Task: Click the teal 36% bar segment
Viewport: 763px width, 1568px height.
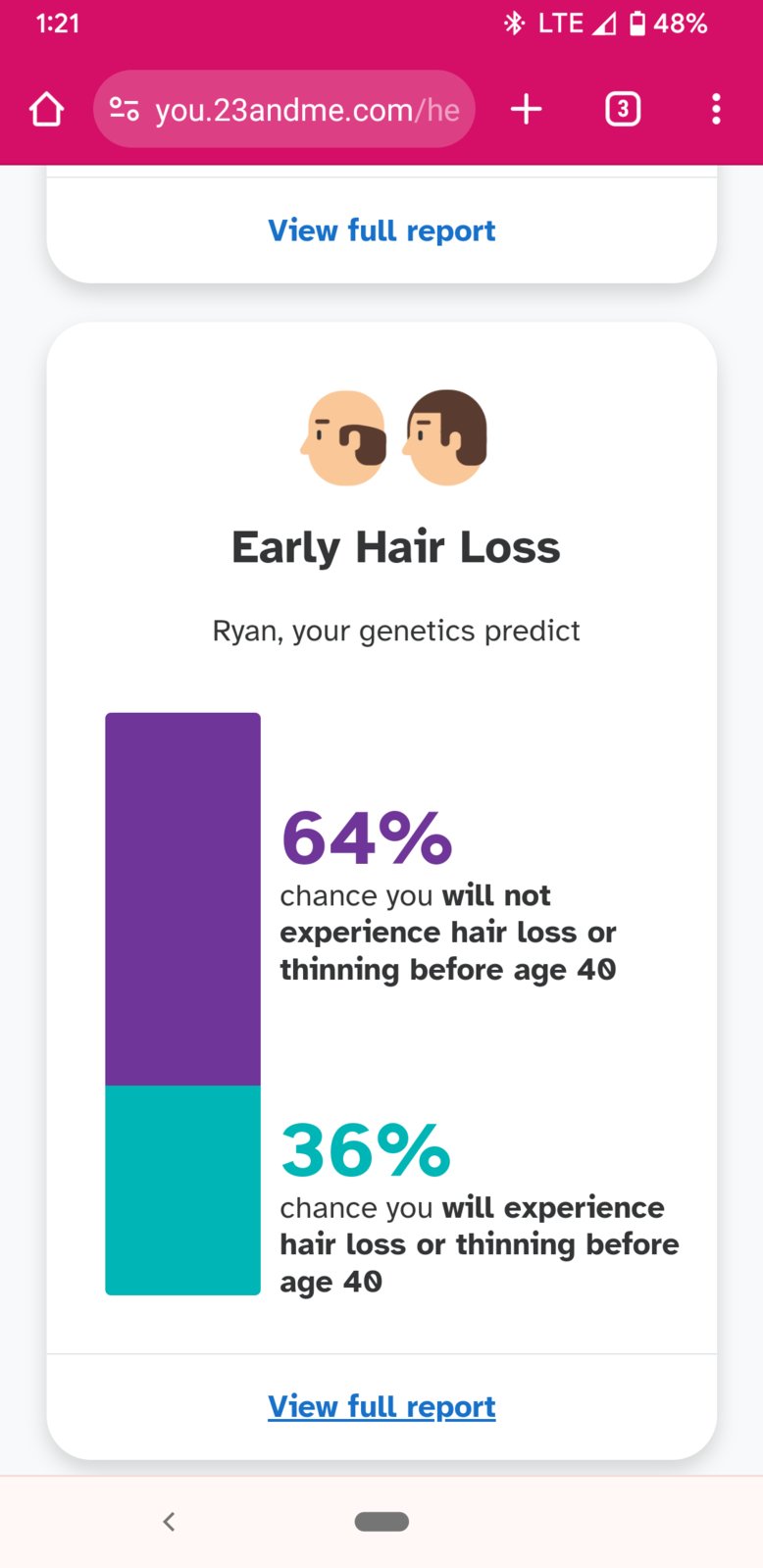Action: pyautogui.click(x=182, y=1189)
